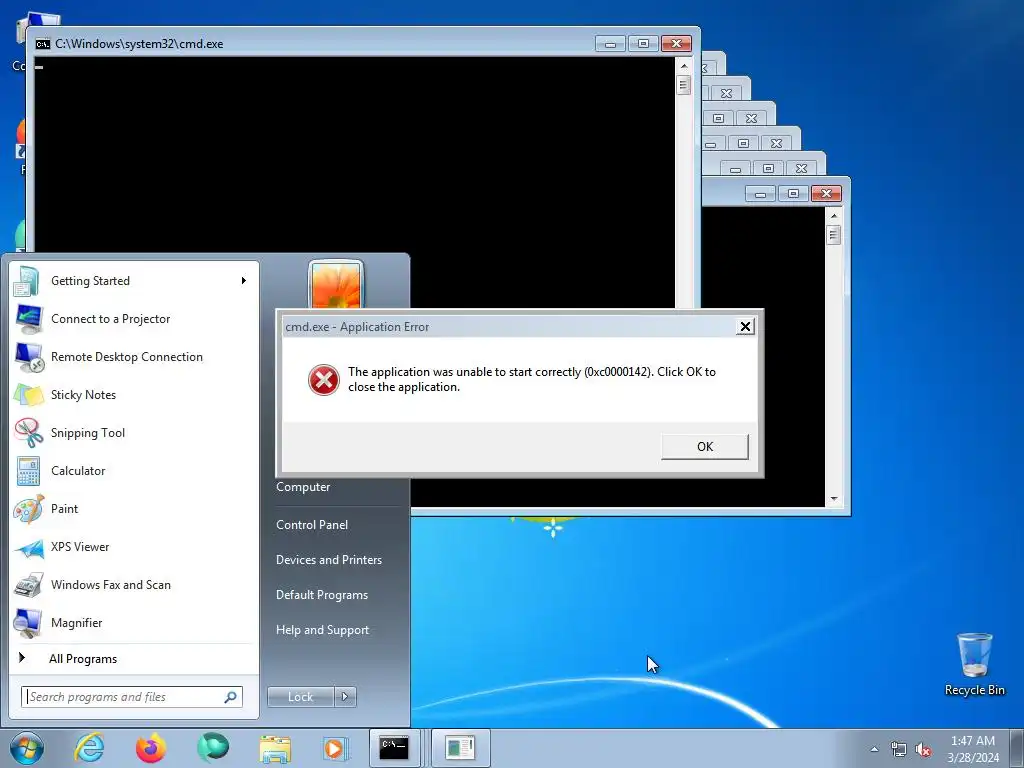
Task: Minimize the front cmd.exe window
Action: (x=611, y=44)
